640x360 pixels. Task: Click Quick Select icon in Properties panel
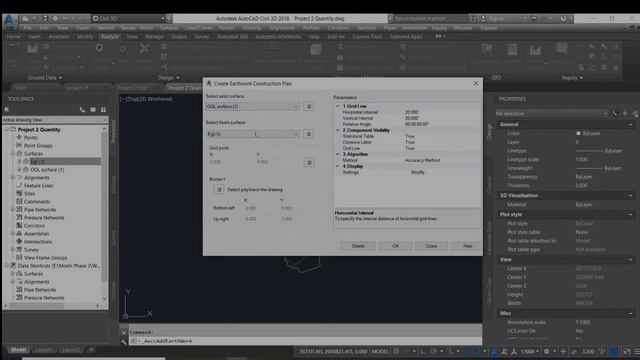click(x=615, y=113)
